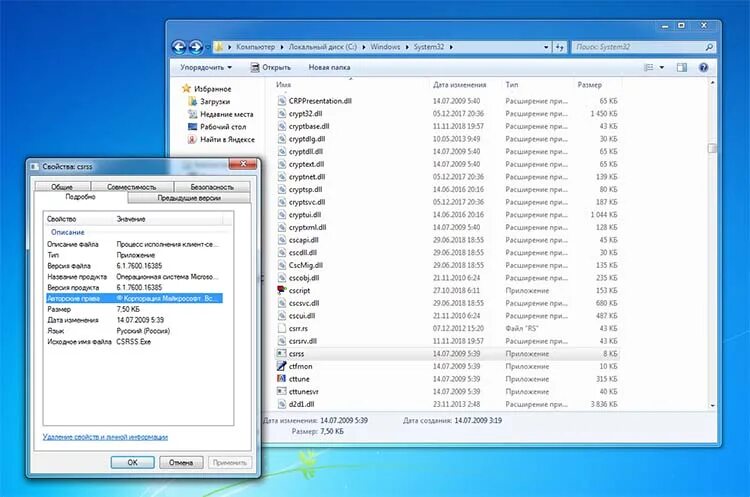The image size is (750, 497).
Task: Click the folder icon in address bar
Action: [x=219, y=47]
